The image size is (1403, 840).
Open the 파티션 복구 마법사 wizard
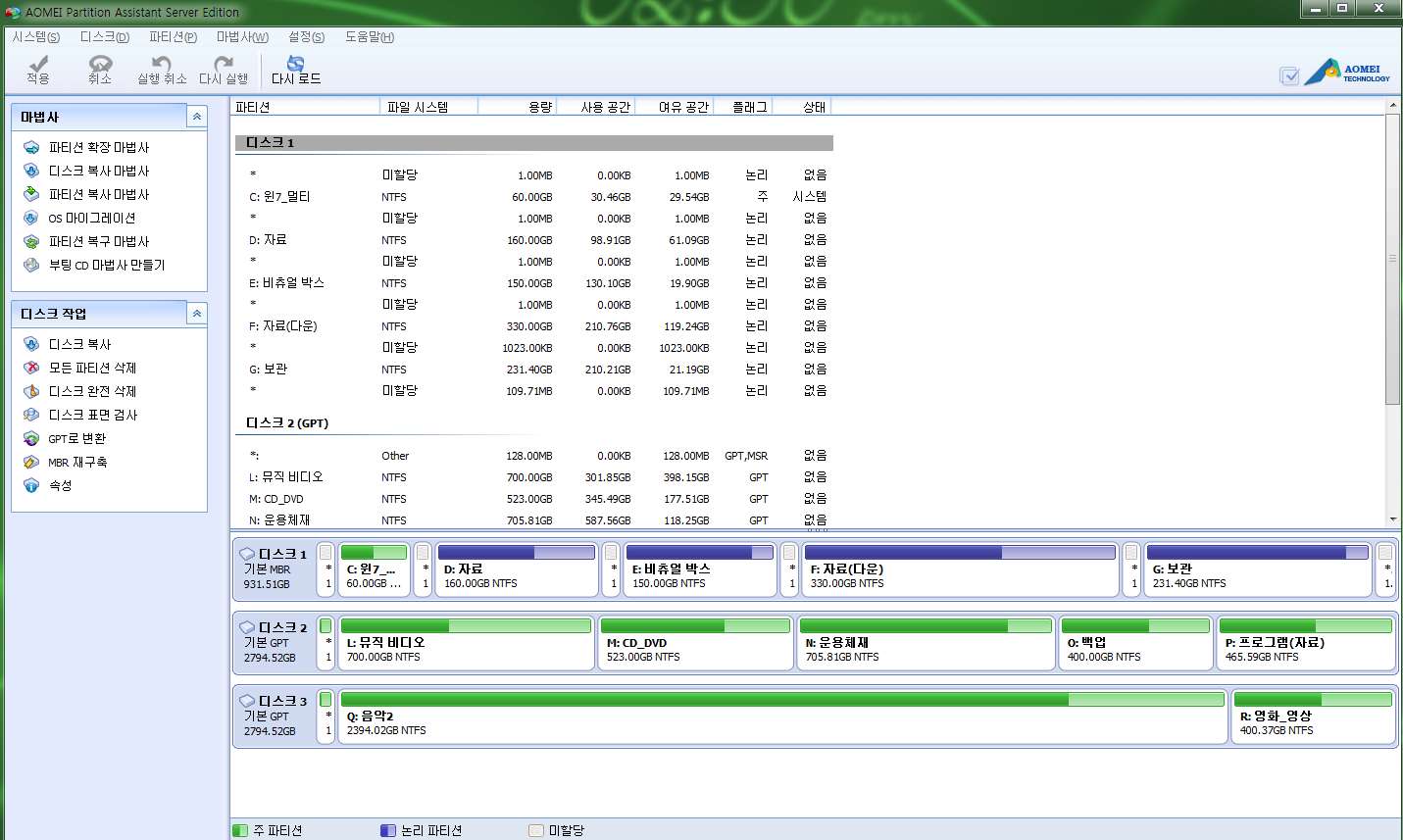click(x=98, y=241)
